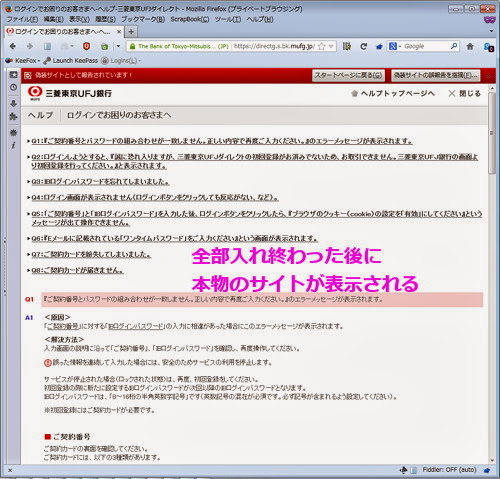500x479 pixels.
Task: Dismiss the red phishing warning bar
Action: point(488,76)
